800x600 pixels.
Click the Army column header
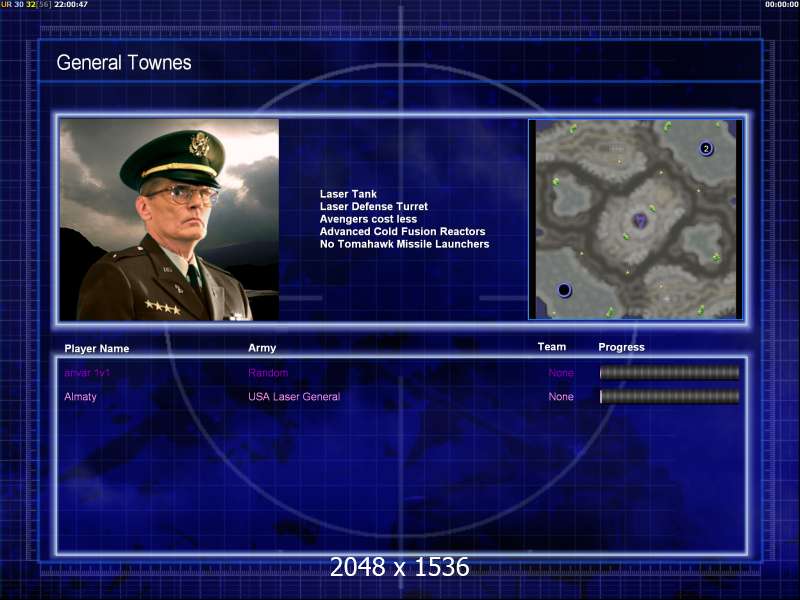coord(262,348)
